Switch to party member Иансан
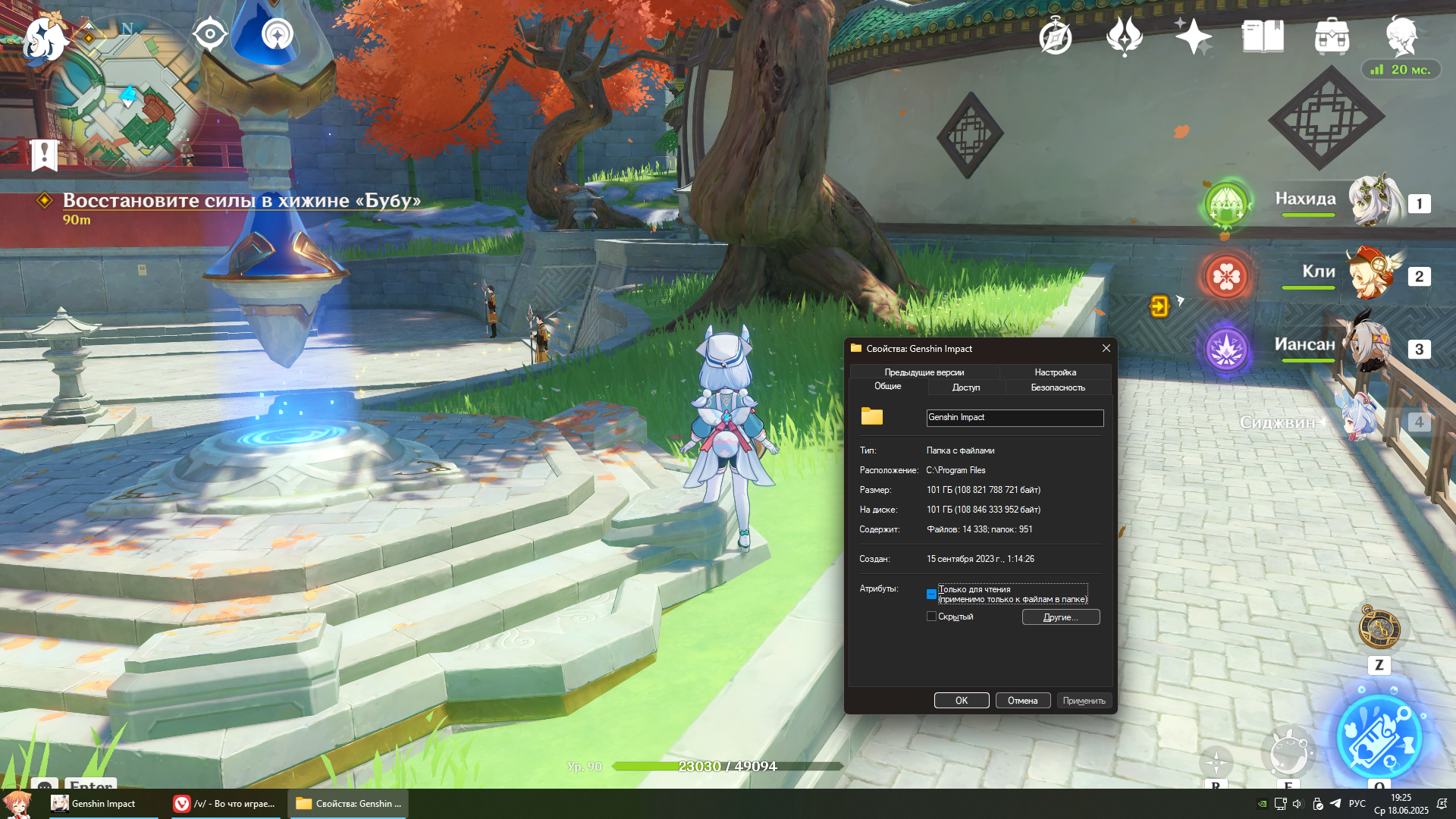1456x819 pixels. pos(1355,347)
